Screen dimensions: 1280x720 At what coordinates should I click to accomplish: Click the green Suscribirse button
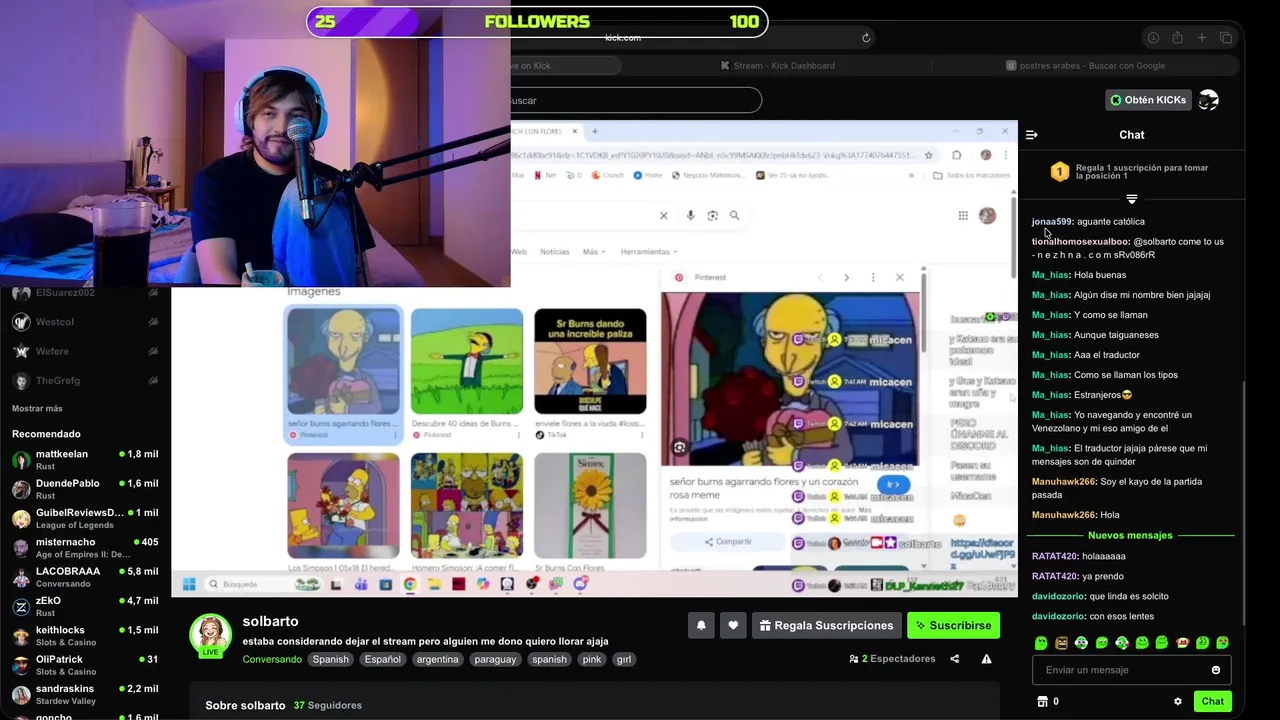pos(953,626)
